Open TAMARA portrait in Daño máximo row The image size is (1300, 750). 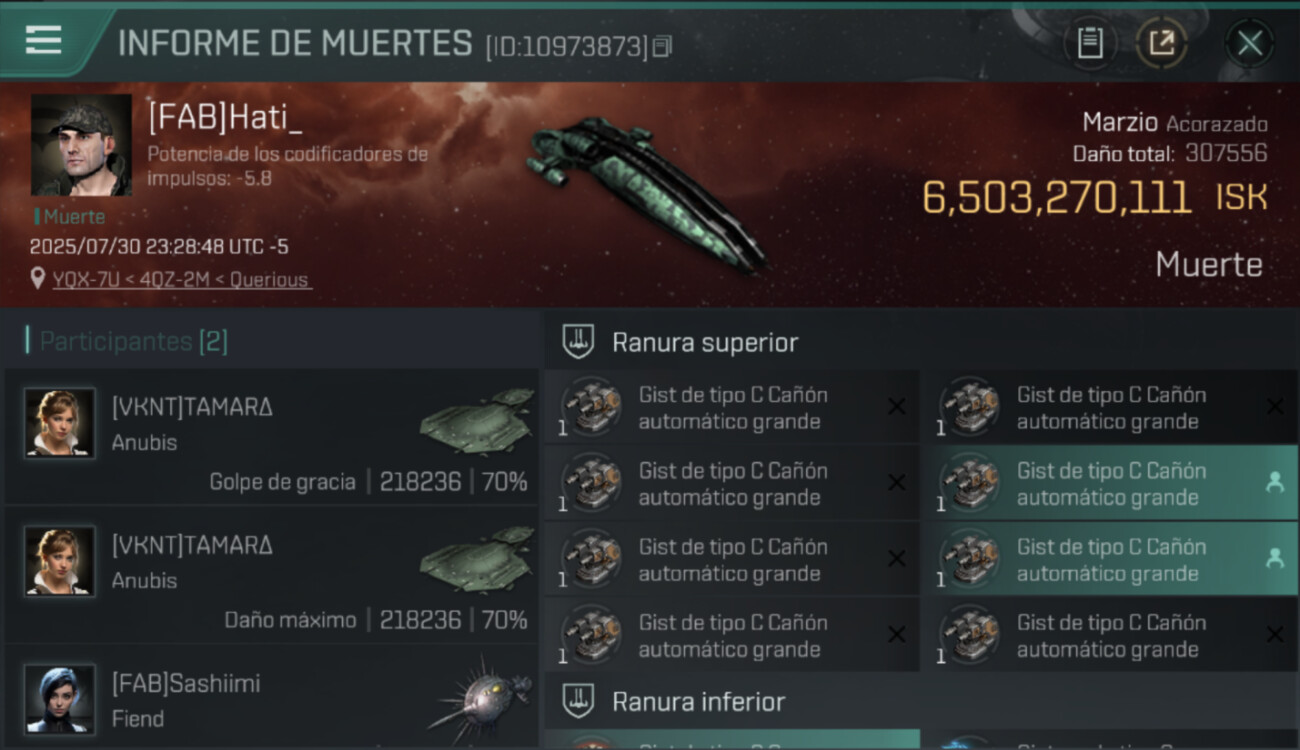(60, 561)
